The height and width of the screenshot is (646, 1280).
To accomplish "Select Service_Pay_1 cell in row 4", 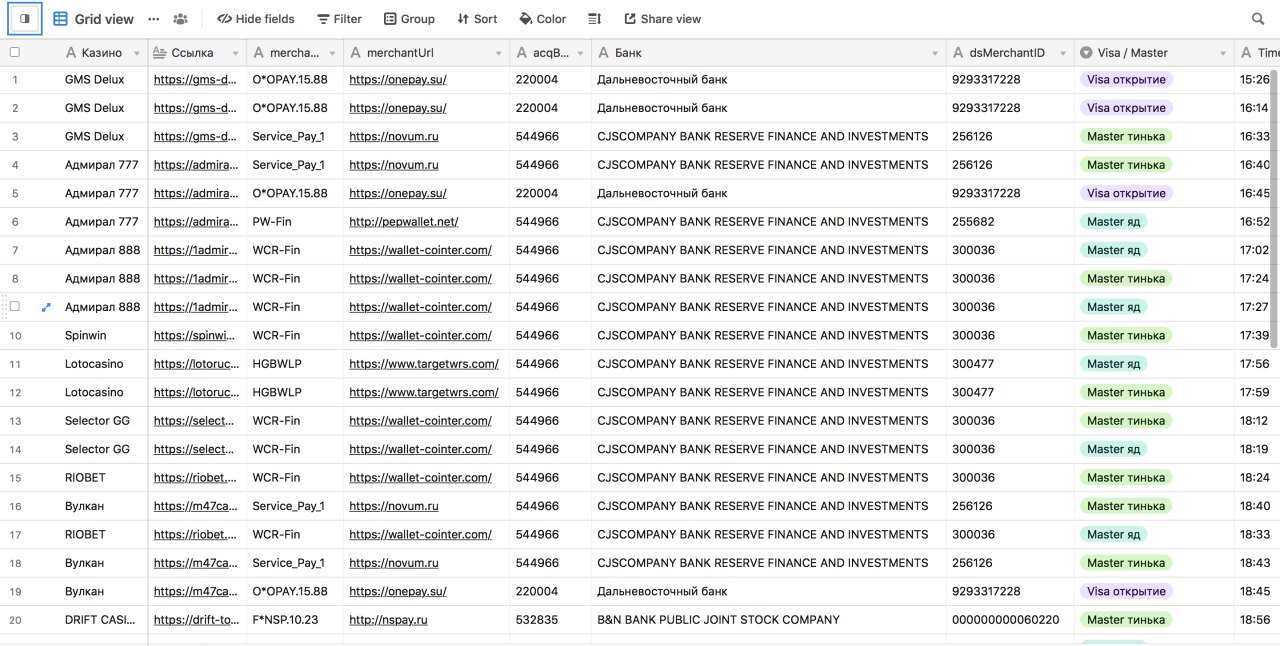I will pyautogui.click(x=295, y=165).
